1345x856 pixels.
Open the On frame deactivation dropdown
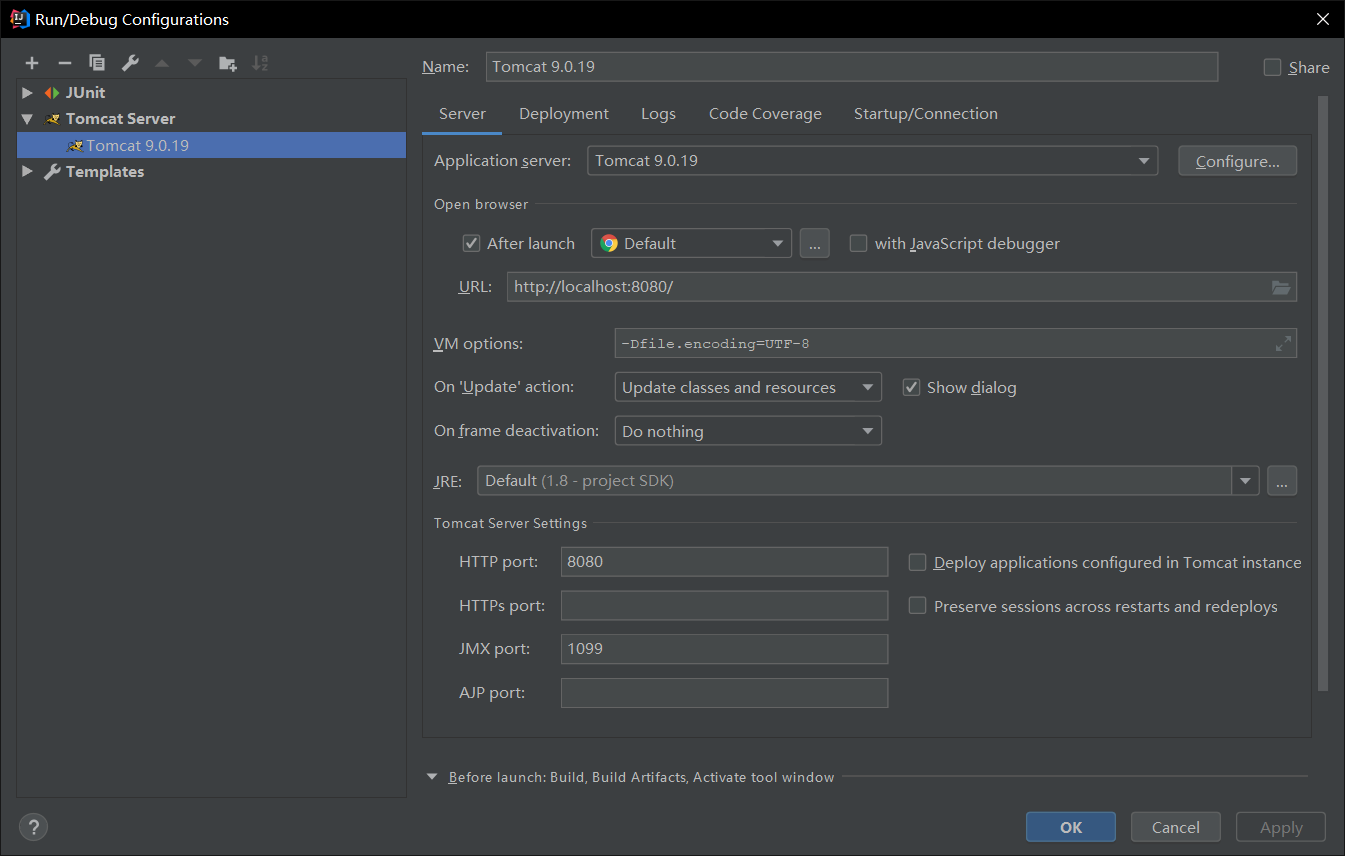tap(748, 431)
